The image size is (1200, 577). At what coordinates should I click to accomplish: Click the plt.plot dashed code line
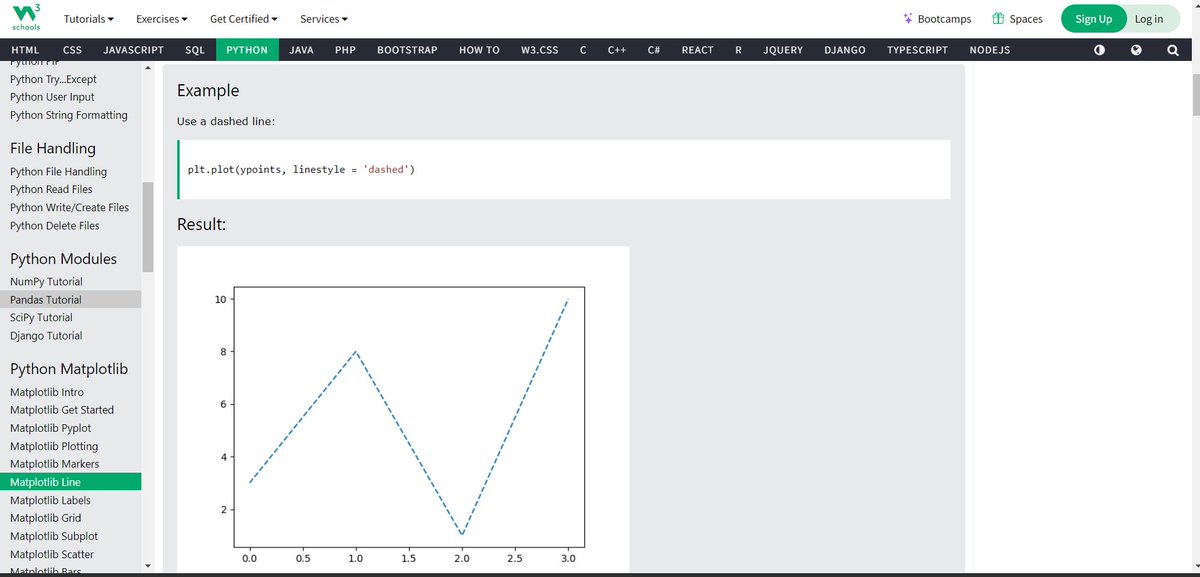(301, 170)
